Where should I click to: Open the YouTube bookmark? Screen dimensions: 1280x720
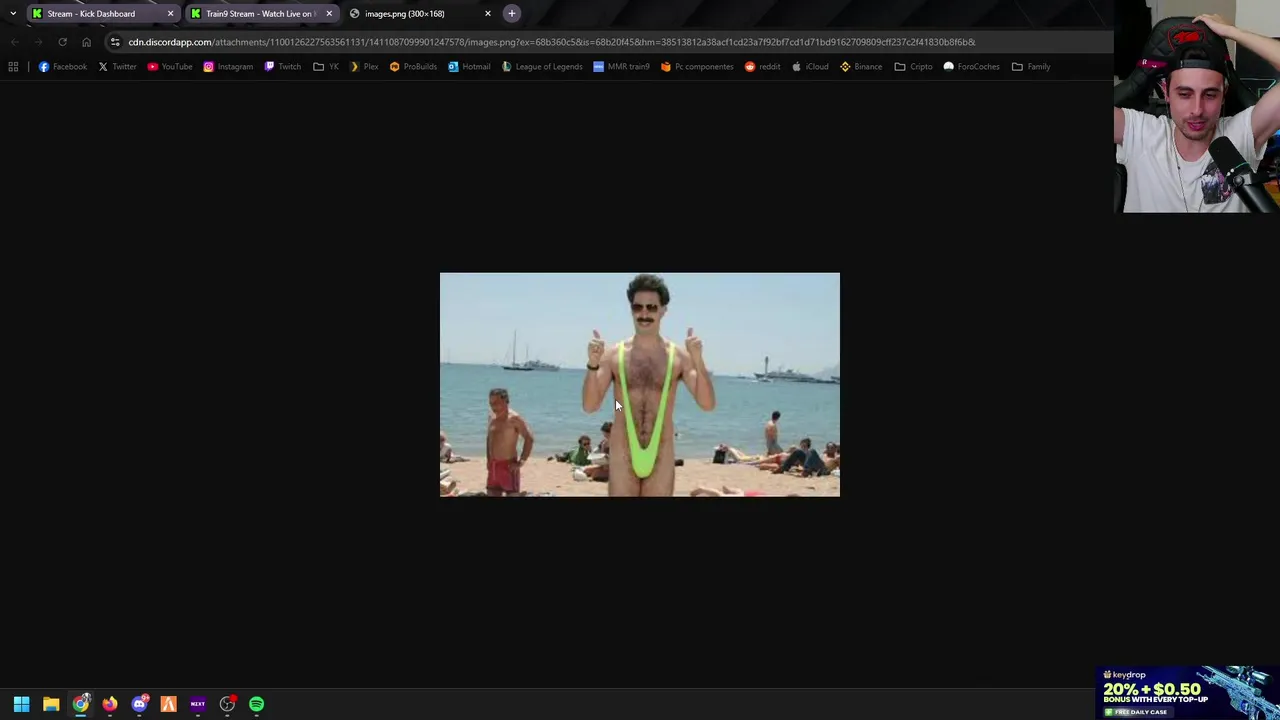[170, 66]
